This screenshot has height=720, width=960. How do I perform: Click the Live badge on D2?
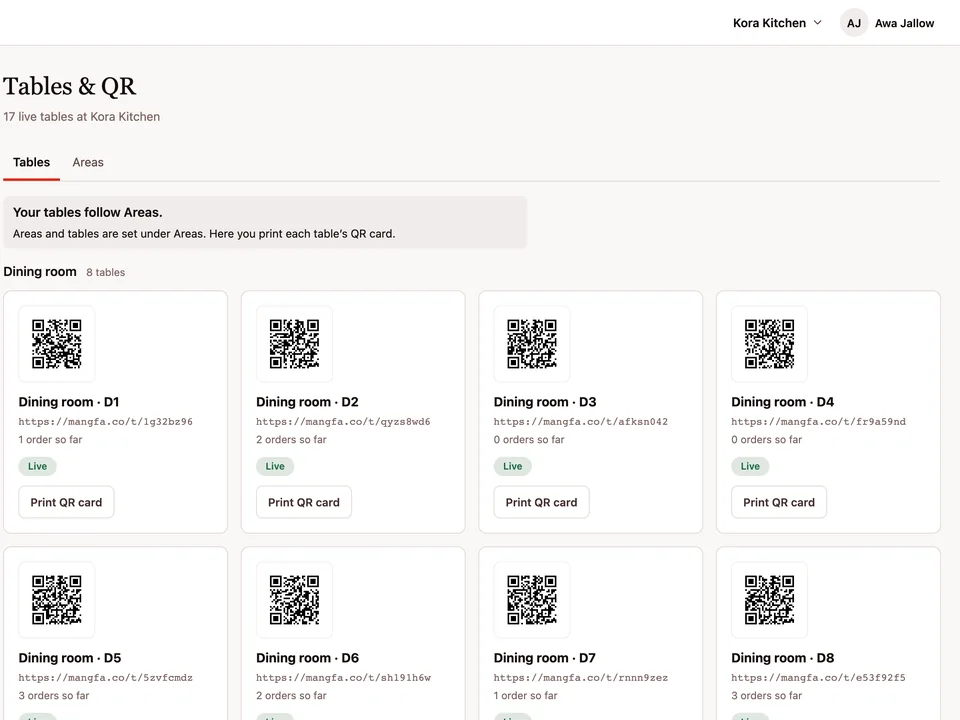tap(275, 466)
